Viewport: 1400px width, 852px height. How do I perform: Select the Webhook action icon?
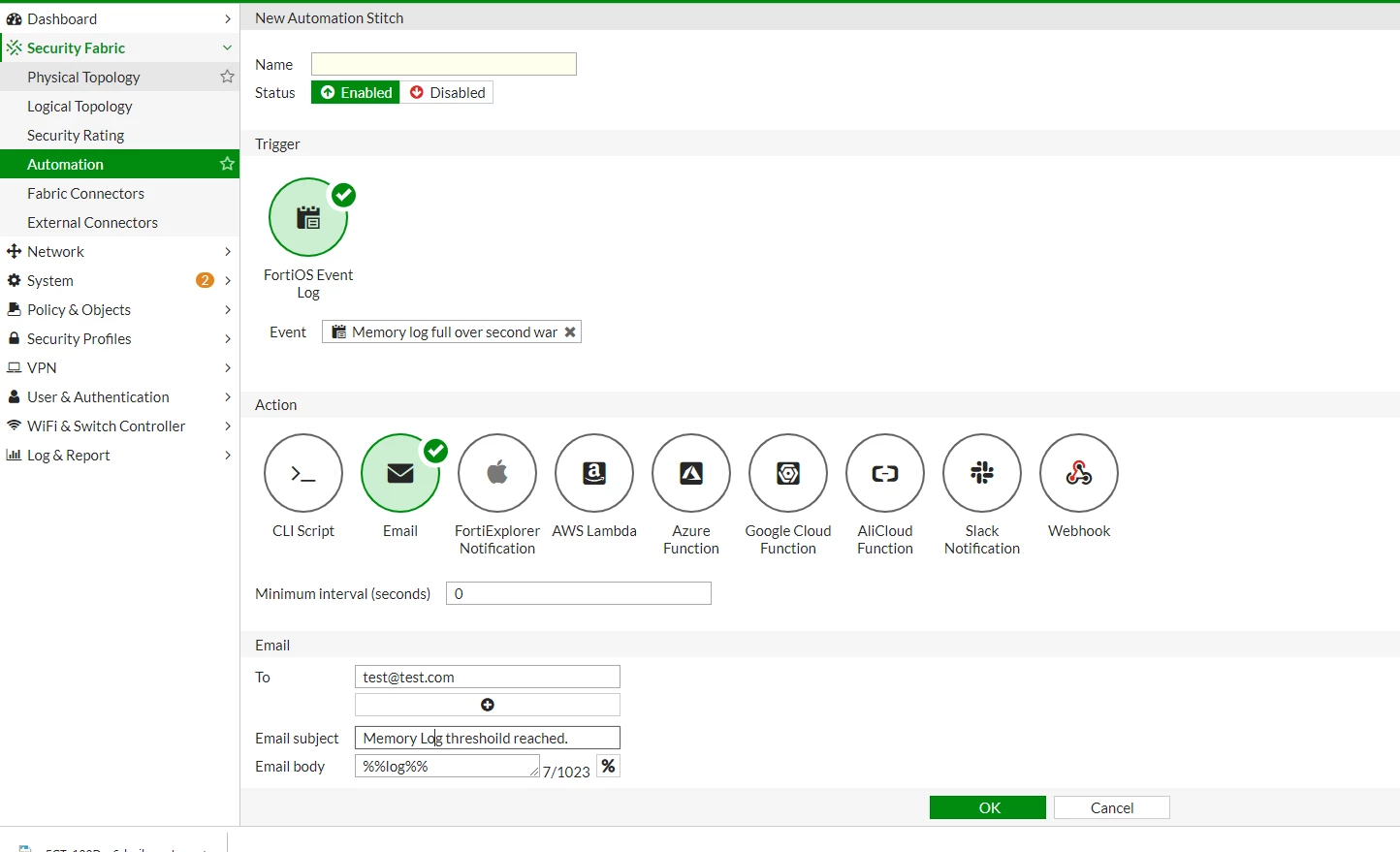(1079, 473)
